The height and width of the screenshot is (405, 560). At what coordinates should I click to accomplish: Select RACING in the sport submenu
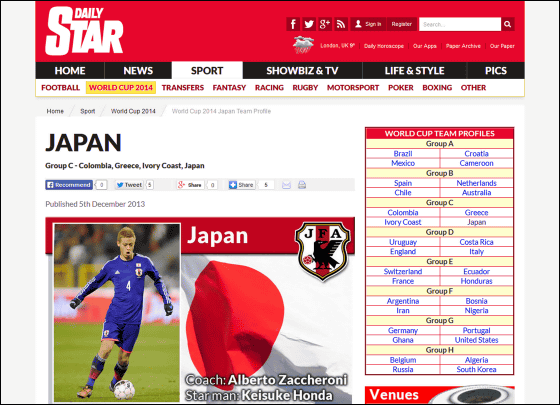click(269, 88)
